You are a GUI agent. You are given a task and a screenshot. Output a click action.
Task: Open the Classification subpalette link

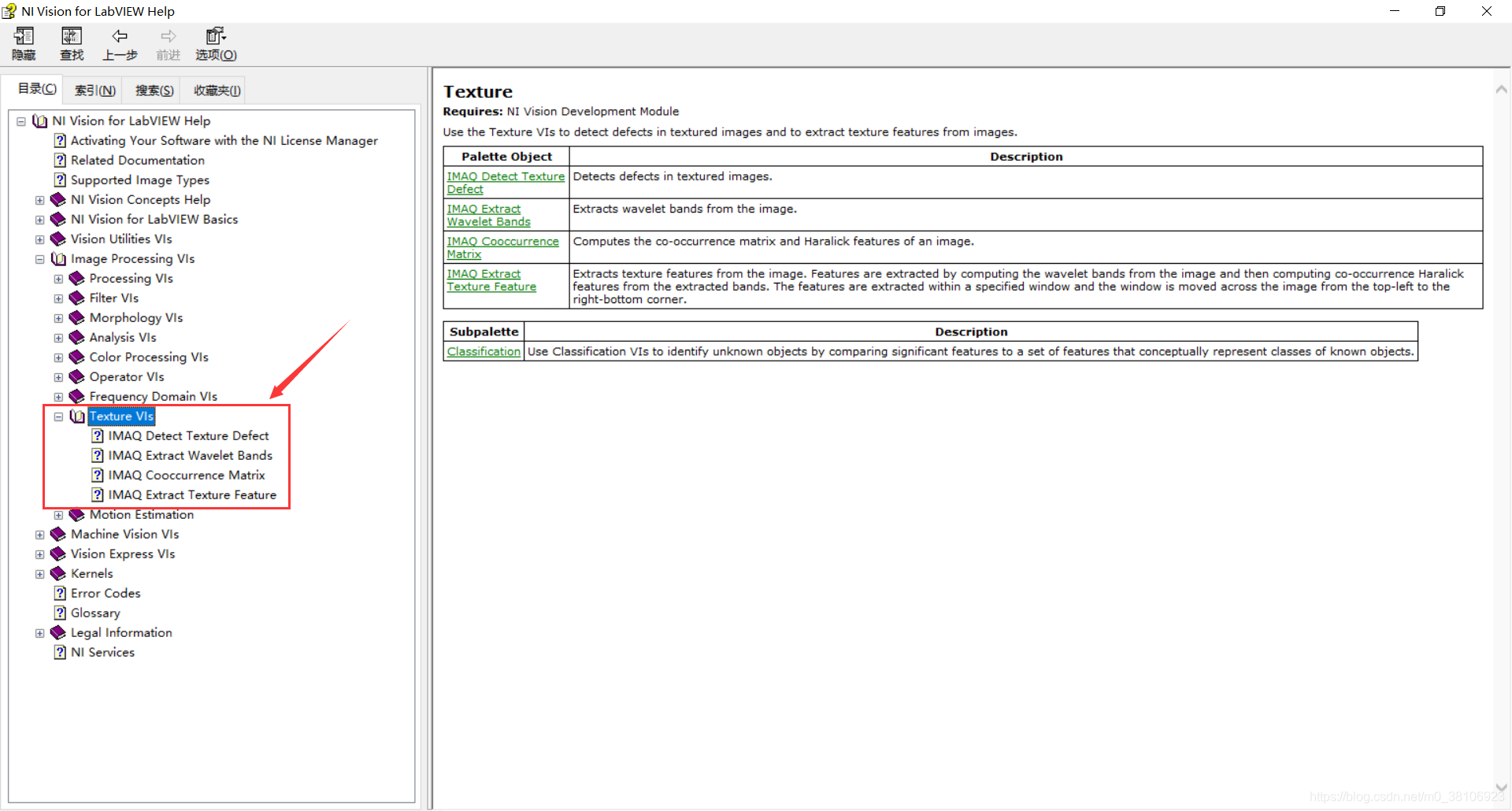(x=484, y=351)
